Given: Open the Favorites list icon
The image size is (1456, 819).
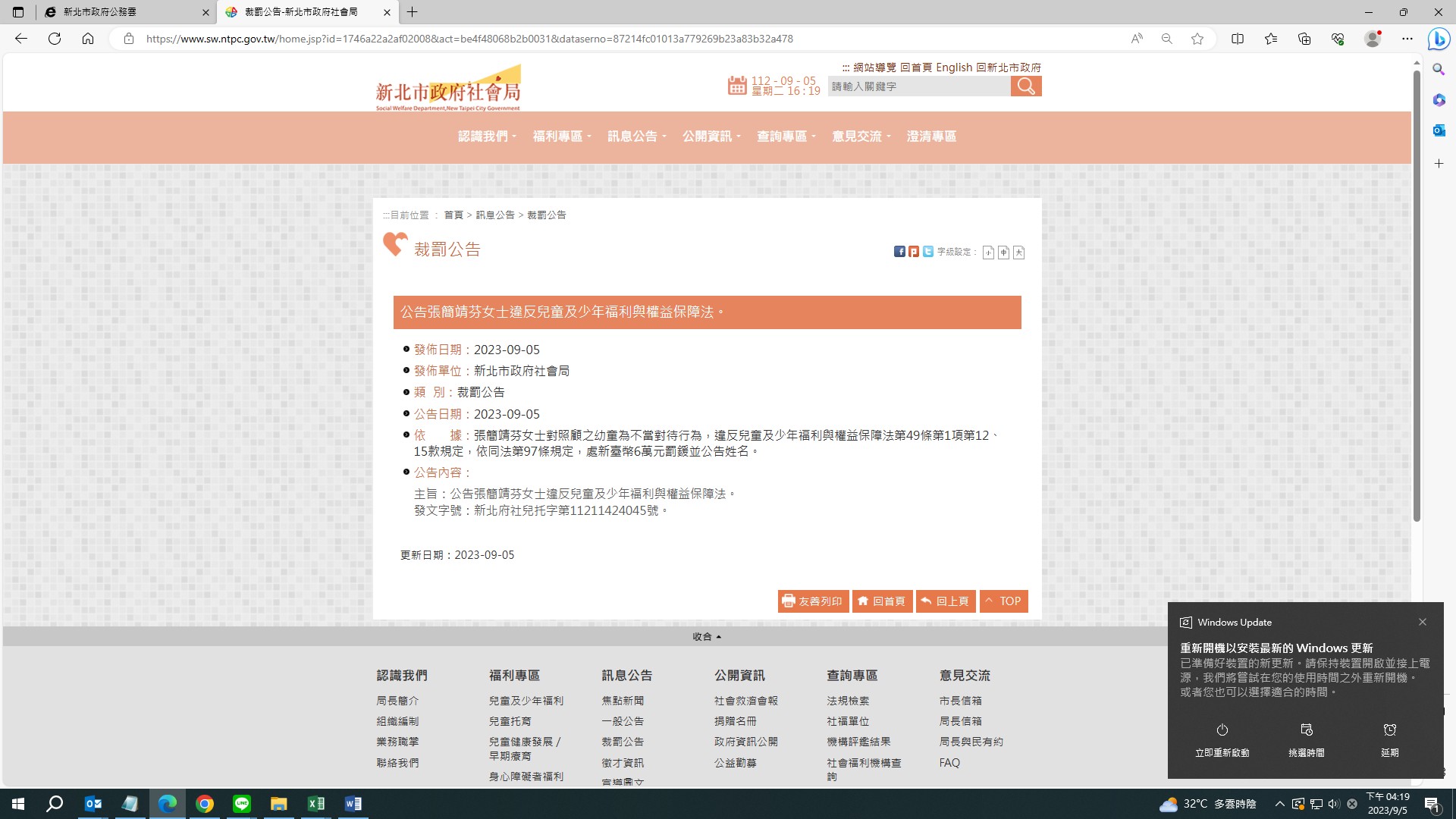Looking at the screenshot, I should 1271,39.
